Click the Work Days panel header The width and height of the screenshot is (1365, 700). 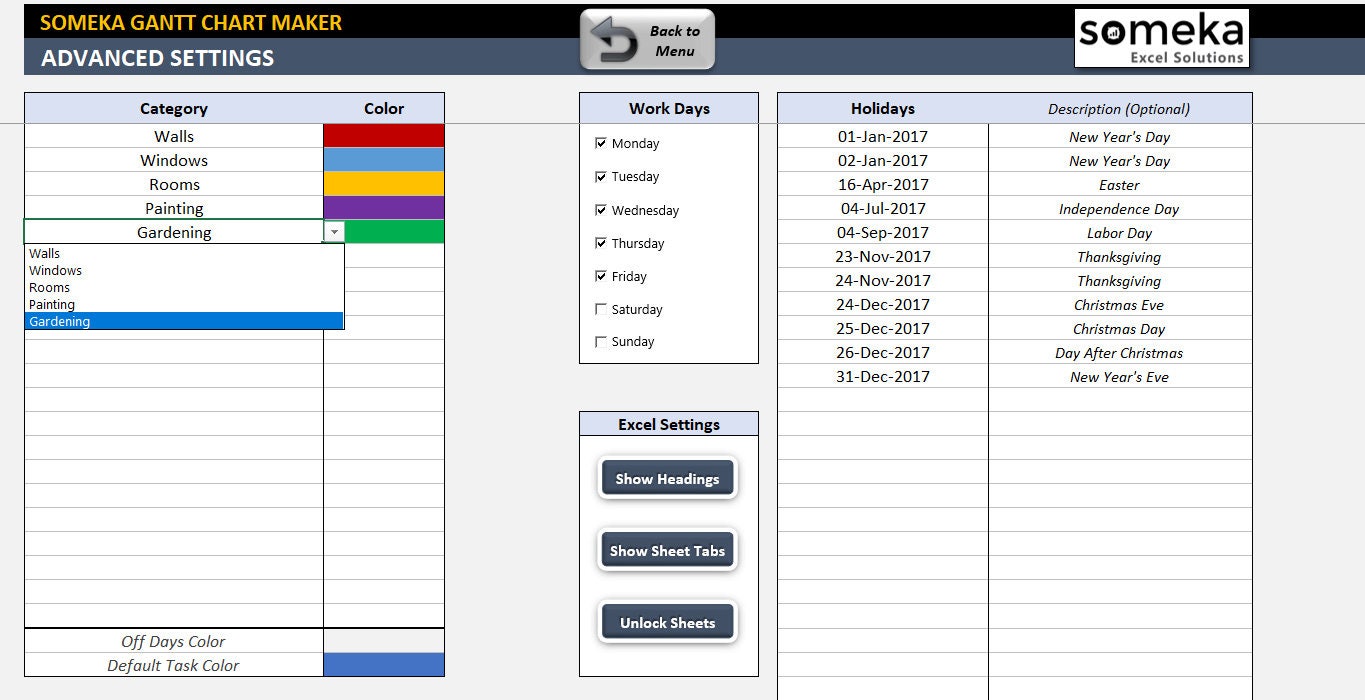[x=669, y=108]
